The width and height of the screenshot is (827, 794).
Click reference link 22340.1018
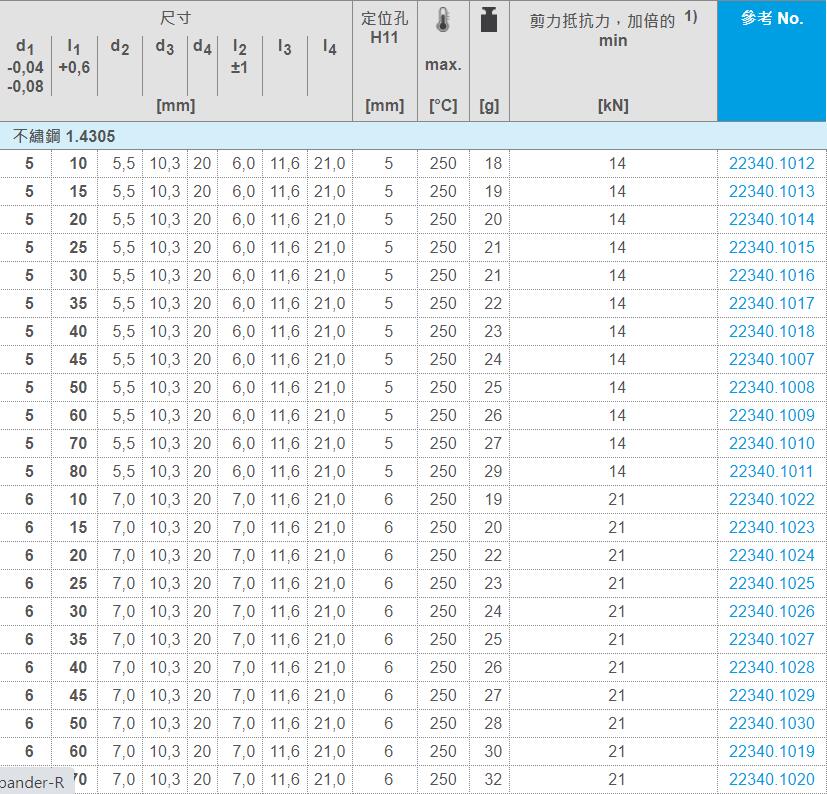(771, 332)
